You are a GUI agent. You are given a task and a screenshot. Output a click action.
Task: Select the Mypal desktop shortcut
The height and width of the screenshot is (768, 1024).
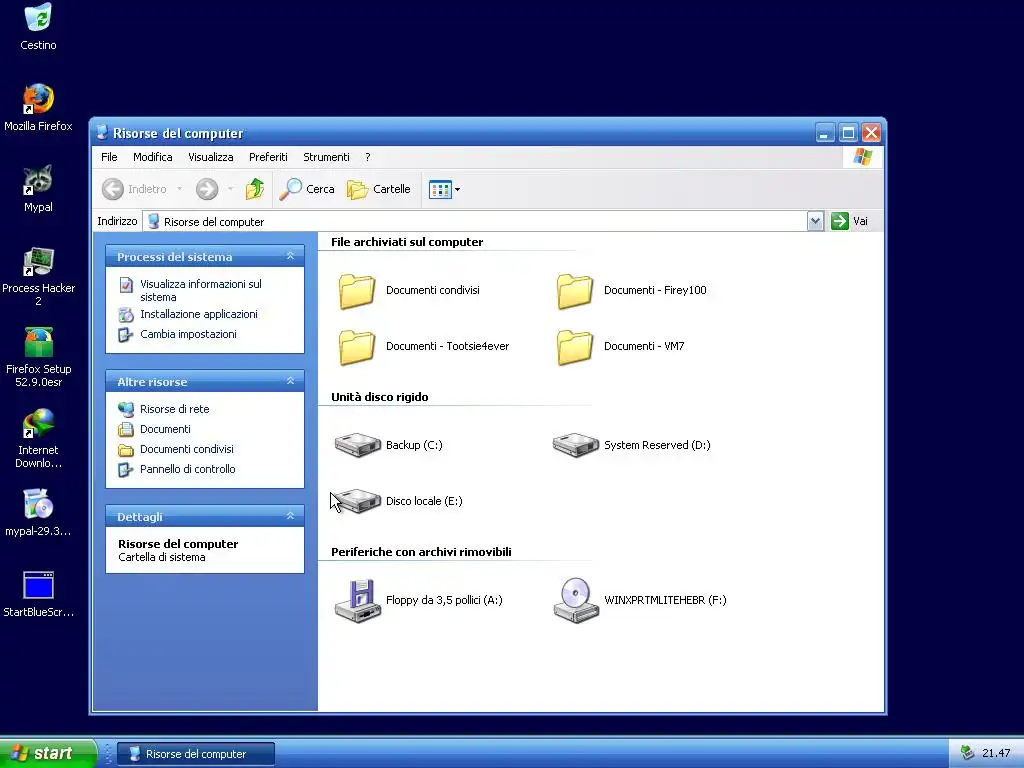38,188
